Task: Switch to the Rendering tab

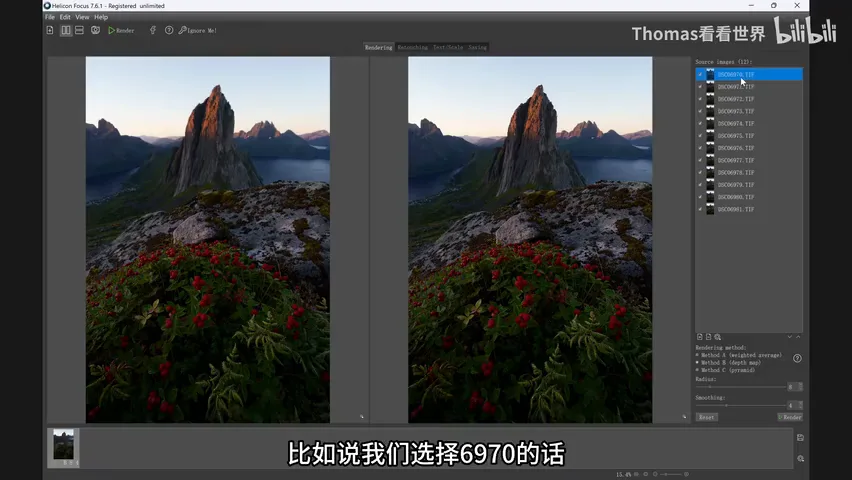Action: pos(379,47)
